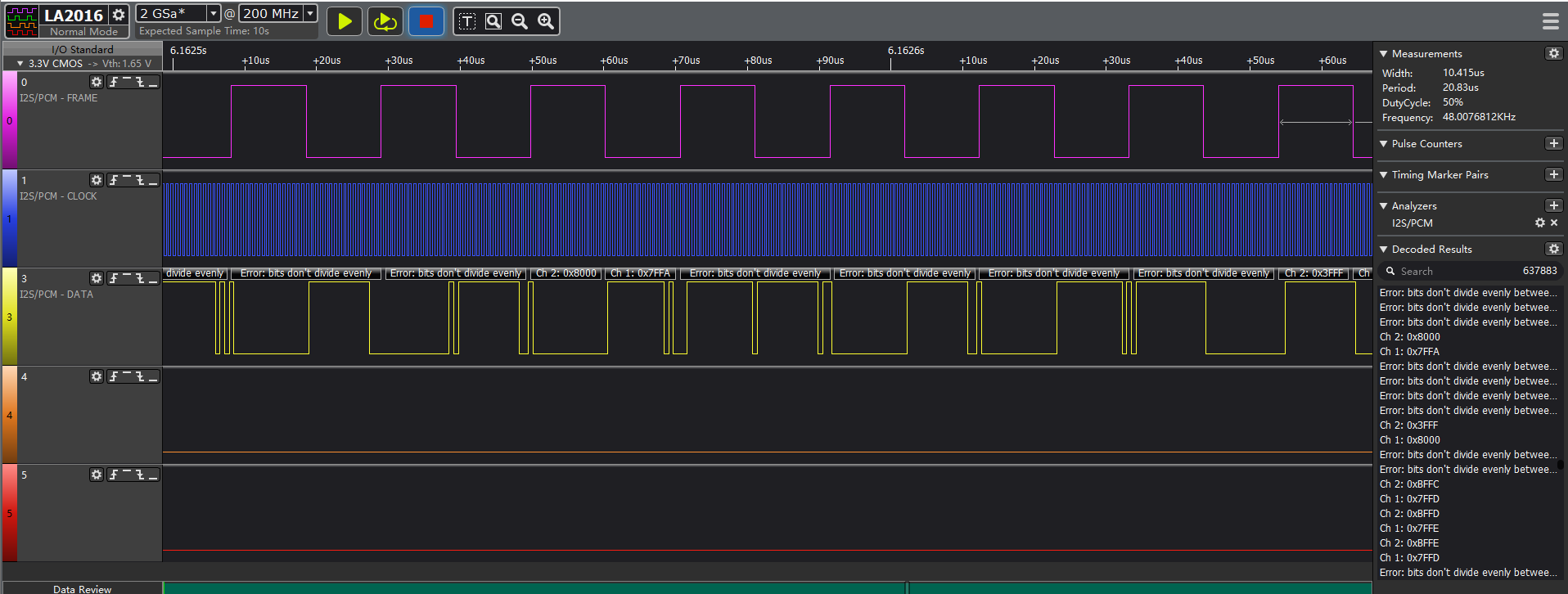Image resolution: width=1568 pixels, height=594 pixels.
Task: Select decoded result 'Ch 2: 0xBFFC'
Action: coord(1409,484)
